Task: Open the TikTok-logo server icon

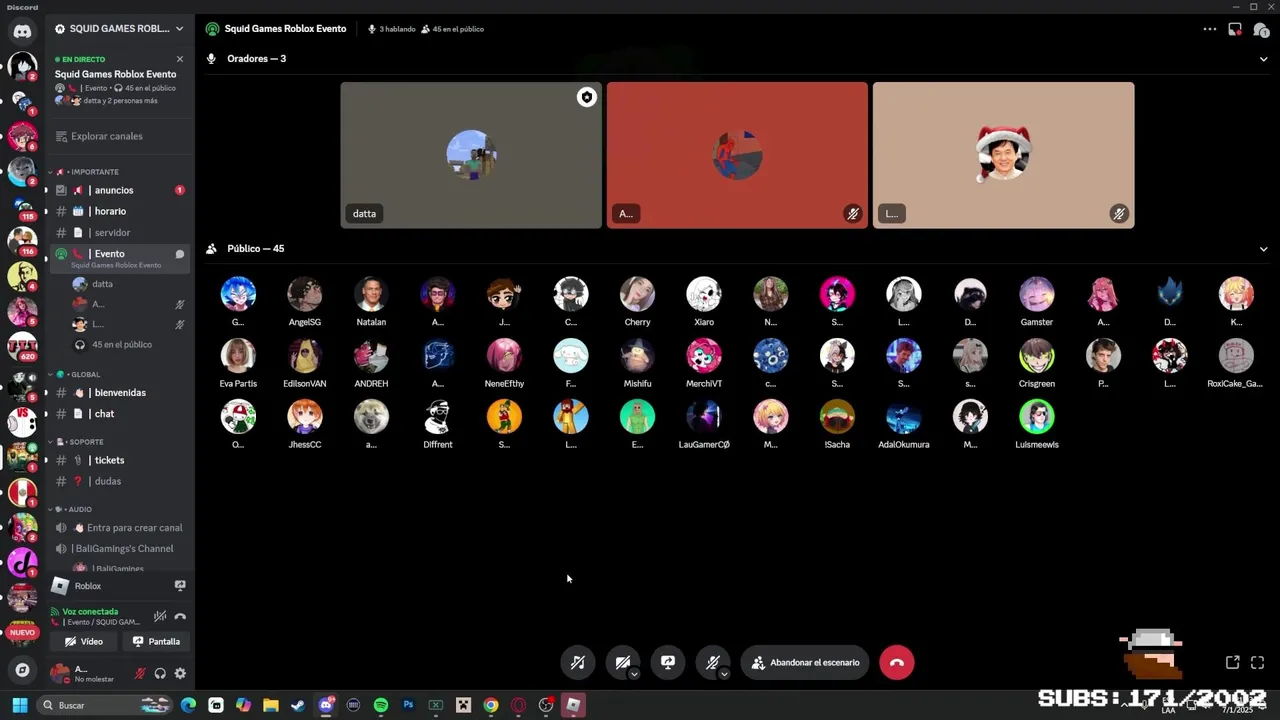Action: (x=22, y=562)
